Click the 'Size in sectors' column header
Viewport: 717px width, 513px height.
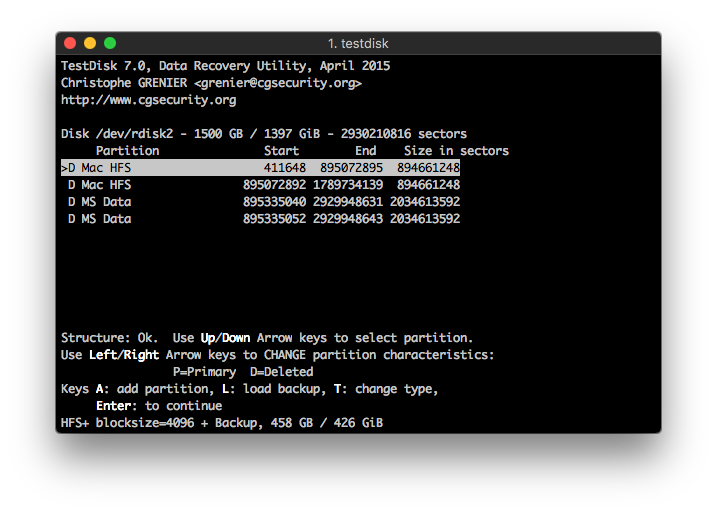456,151
